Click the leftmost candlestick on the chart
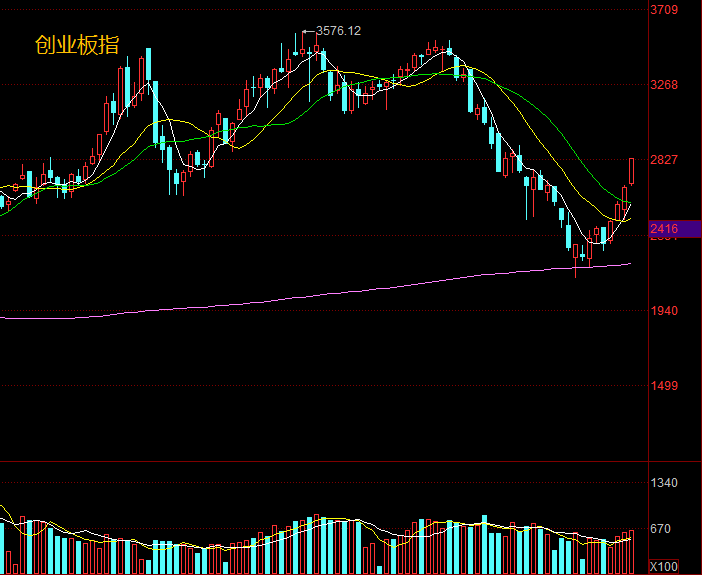Screen dimensions: 702x575 pyautogui.click(x=2, y=200)
